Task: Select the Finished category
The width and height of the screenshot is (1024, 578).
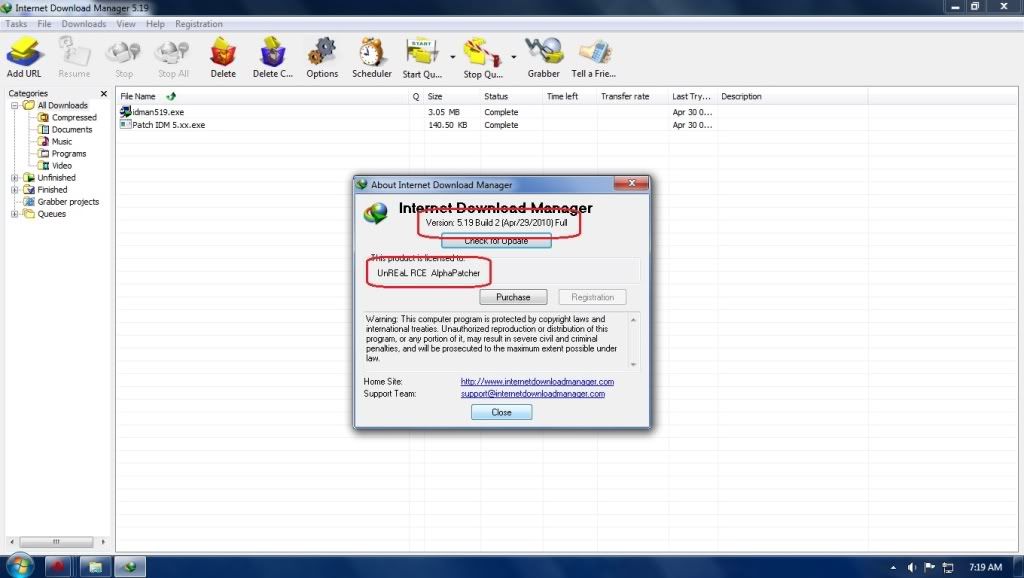Action: (x=52, y=190)
